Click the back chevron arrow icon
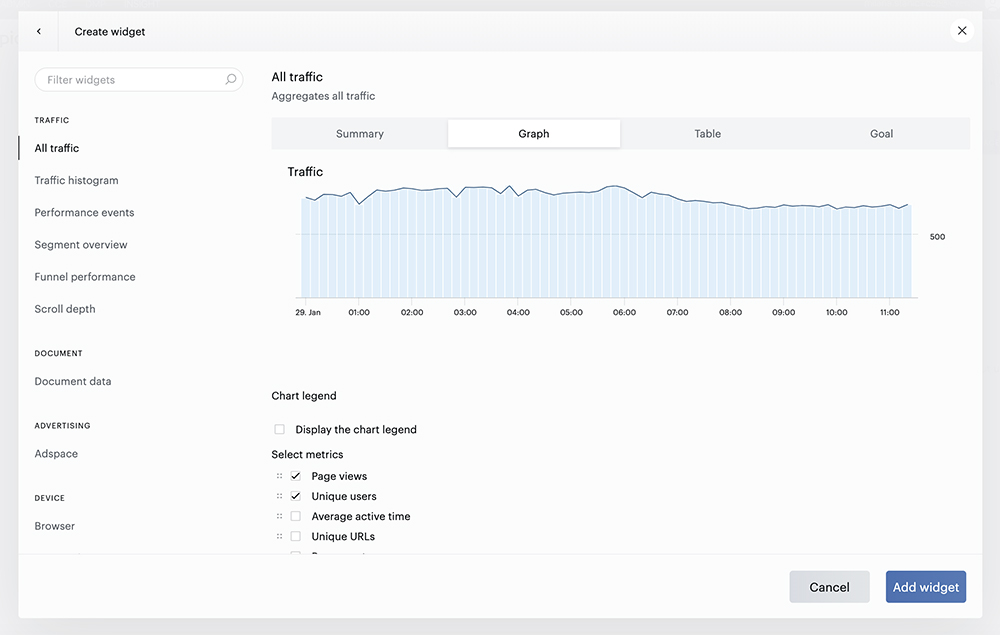1000x635 pixels. click(39, 31)
